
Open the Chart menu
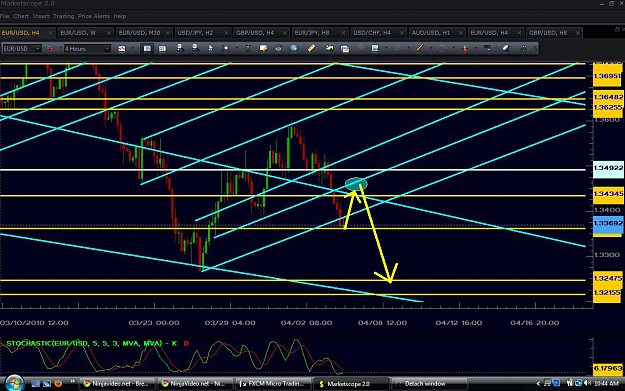tap(21, 16)
